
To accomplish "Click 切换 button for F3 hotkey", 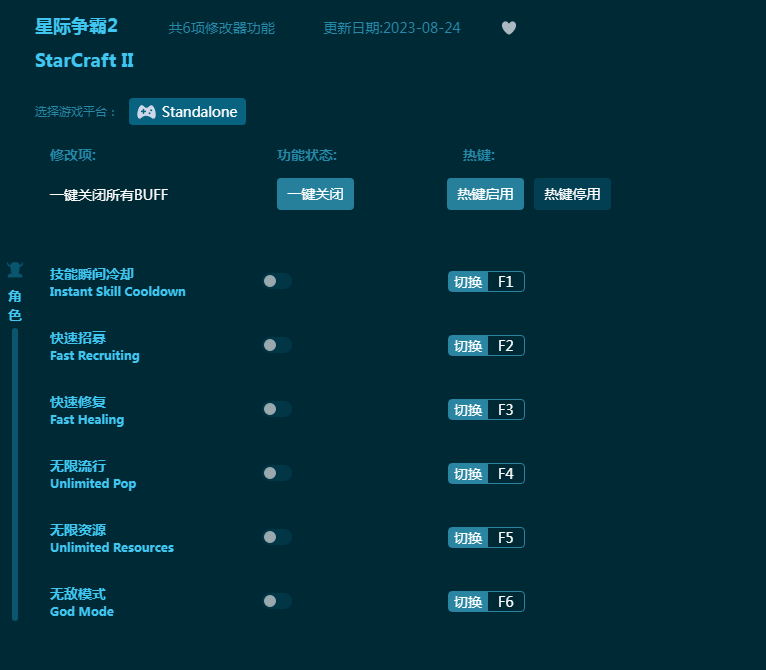I will tap(468, 410).
